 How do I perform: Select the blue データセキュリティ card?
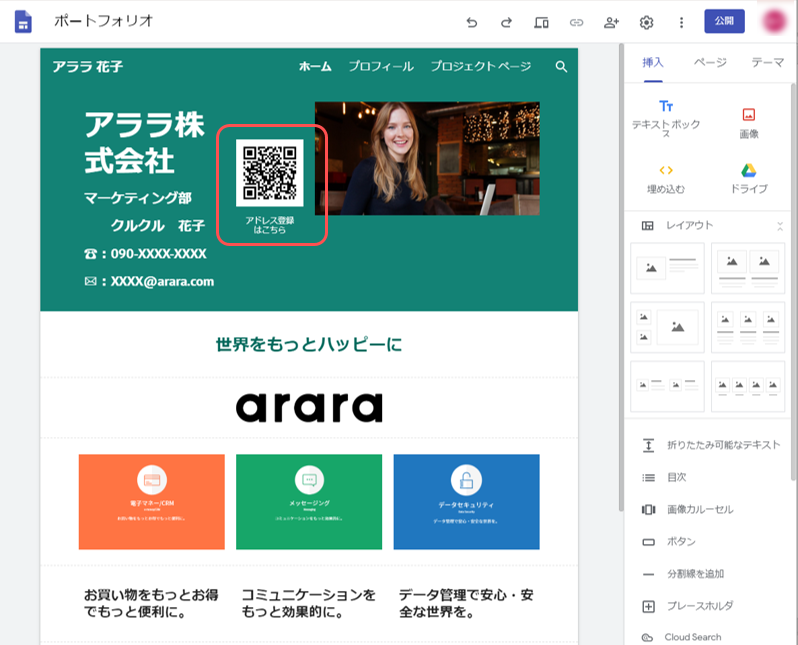pos(466,502)
